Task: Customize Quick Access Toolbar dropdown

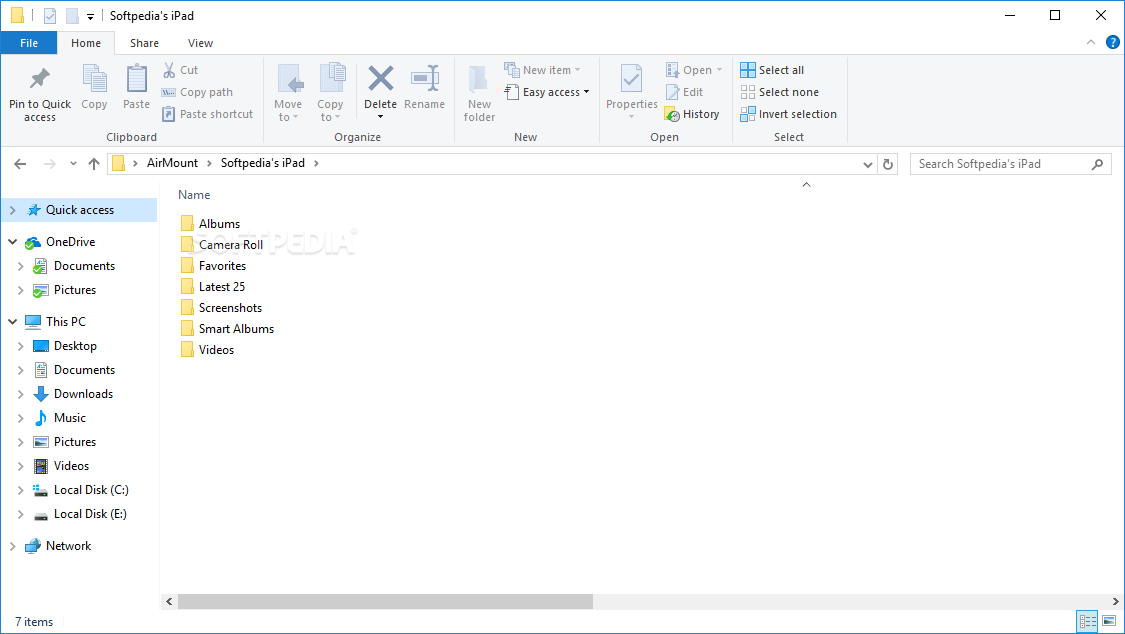Action: click(90, 16)
